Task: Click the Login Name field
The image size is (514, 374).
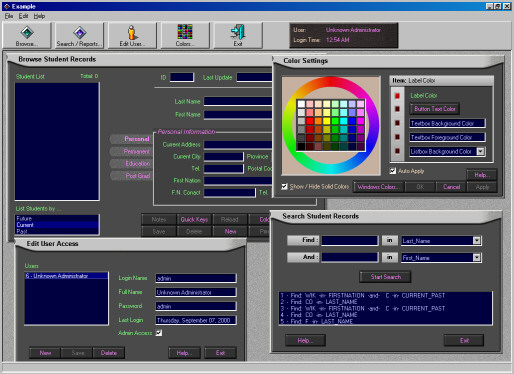Action: [196, 278]
